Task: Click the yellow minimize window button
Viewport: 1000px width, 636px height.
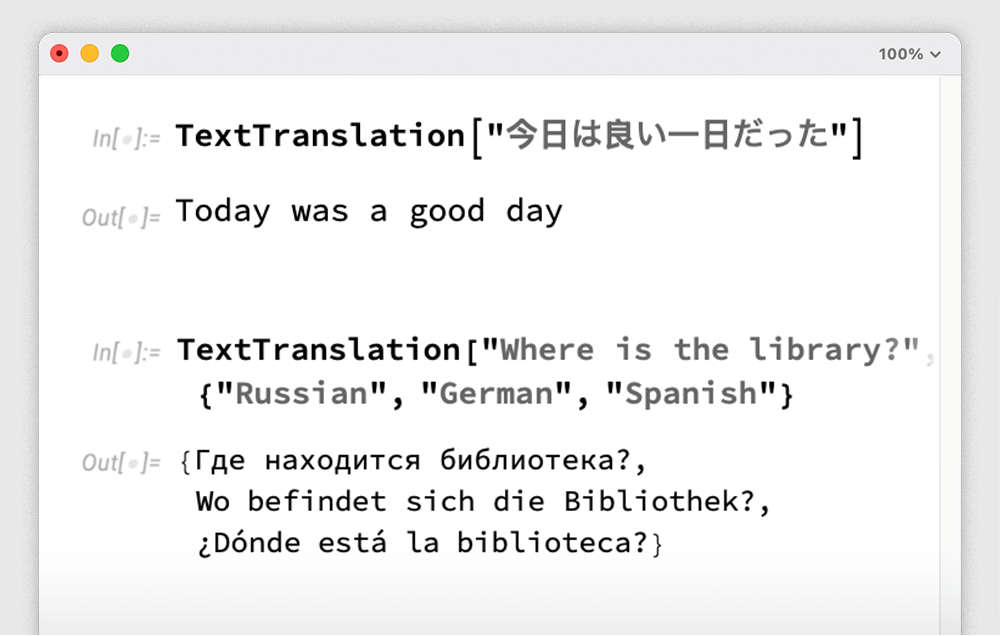Action: (90, 54)
